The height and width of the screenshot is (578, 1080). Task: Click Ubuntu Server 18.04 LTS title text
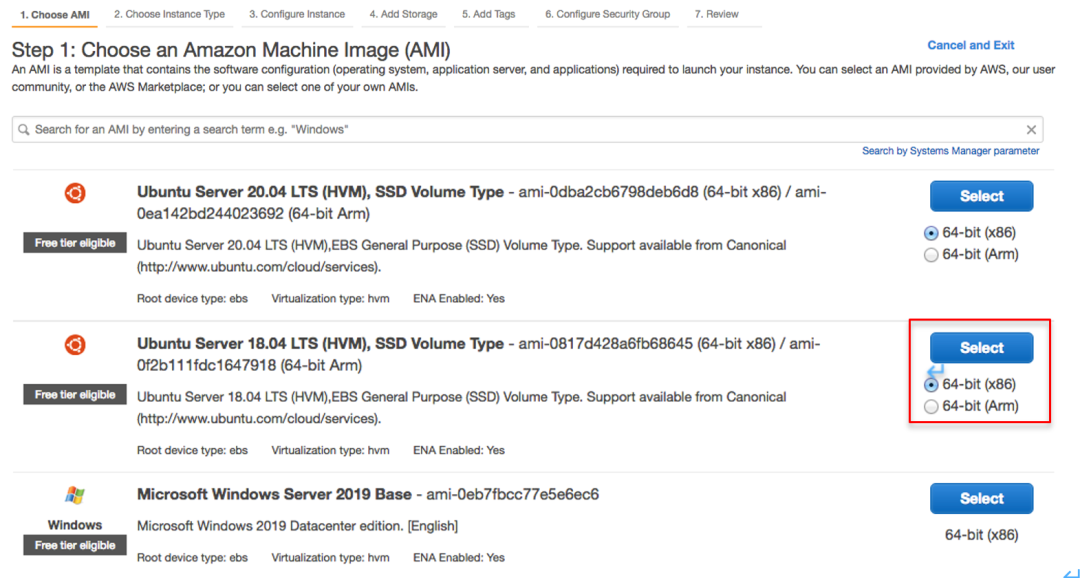click(320, 344)
